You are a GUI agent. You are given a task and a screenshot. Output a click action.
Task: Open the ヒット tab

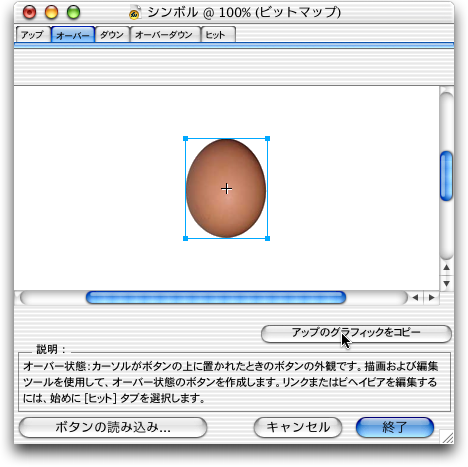point(218,35)
